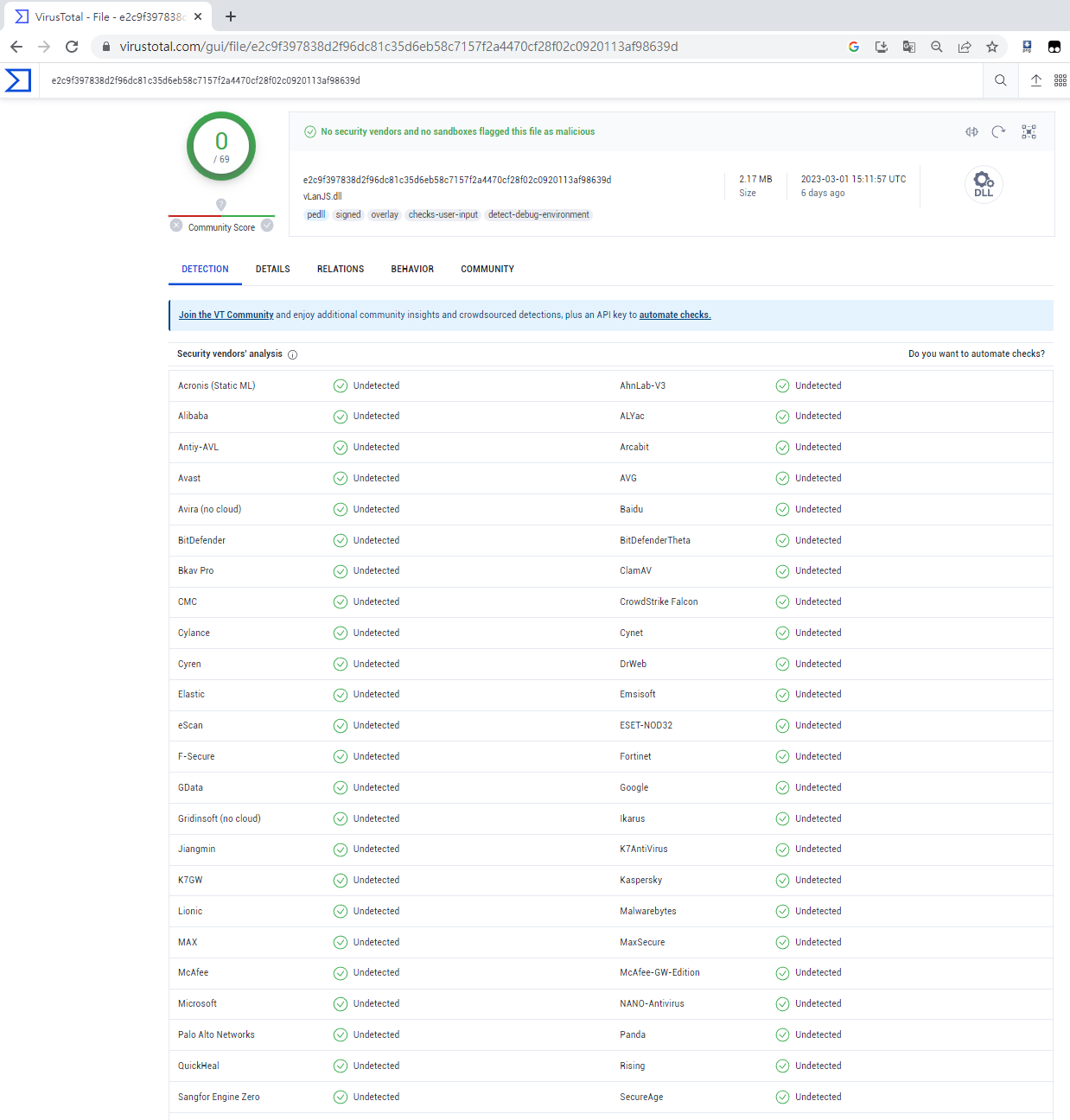Click the hash search input field
Screen dimensions: 1070x1120
(510, 80)
